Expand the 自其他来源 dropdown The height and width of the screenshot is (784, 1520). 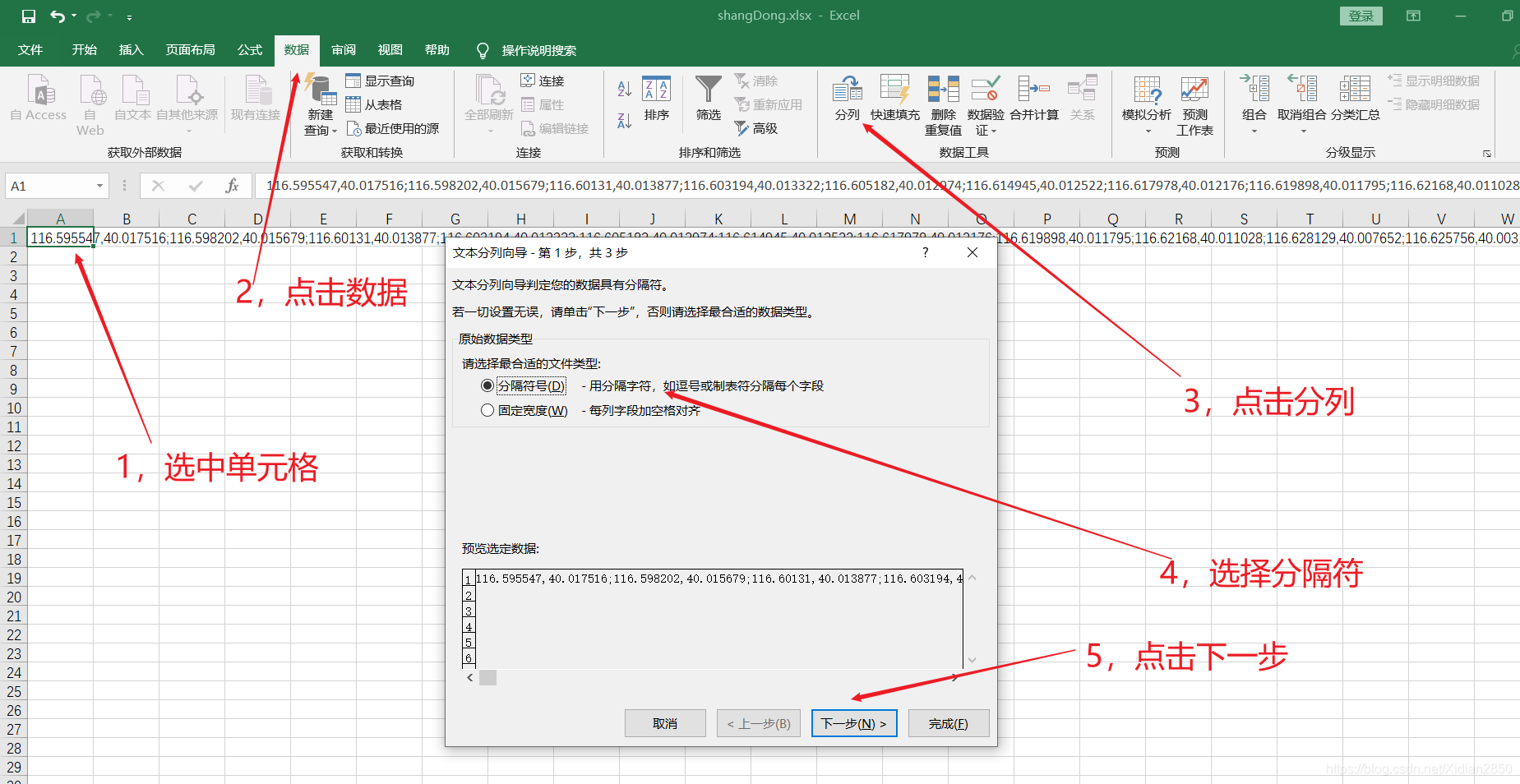188,131
